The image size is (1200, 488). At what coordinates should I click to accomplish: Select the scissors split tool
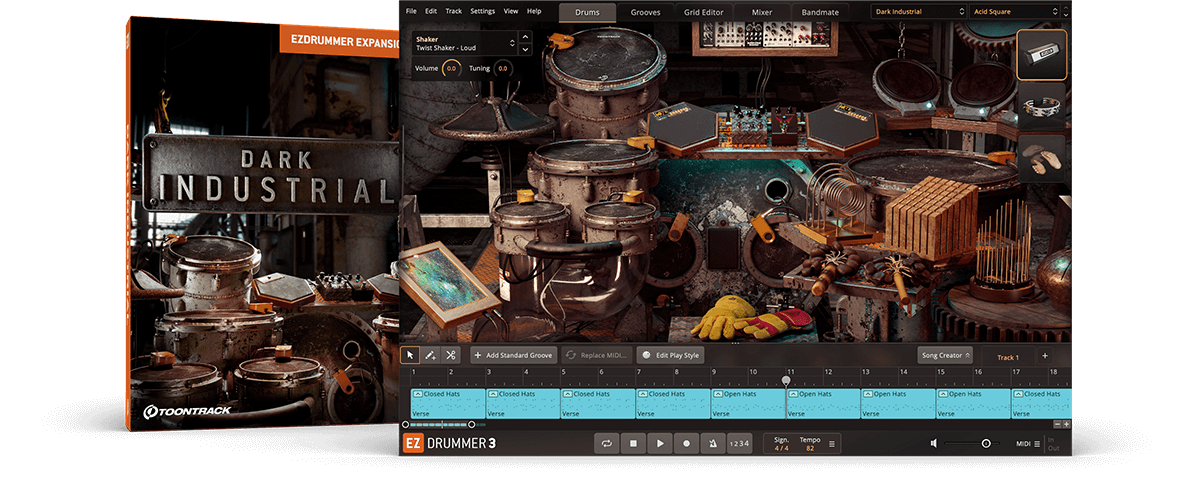coord(451,355)
